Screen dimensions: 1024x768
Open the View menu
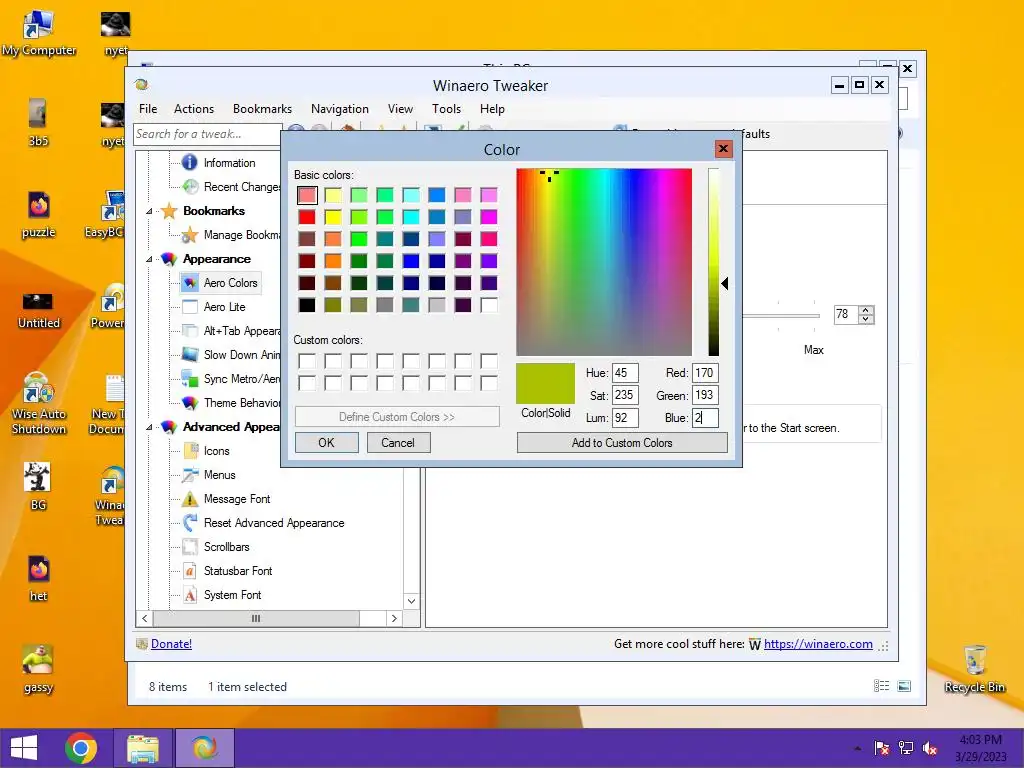[x=400, y=109]
